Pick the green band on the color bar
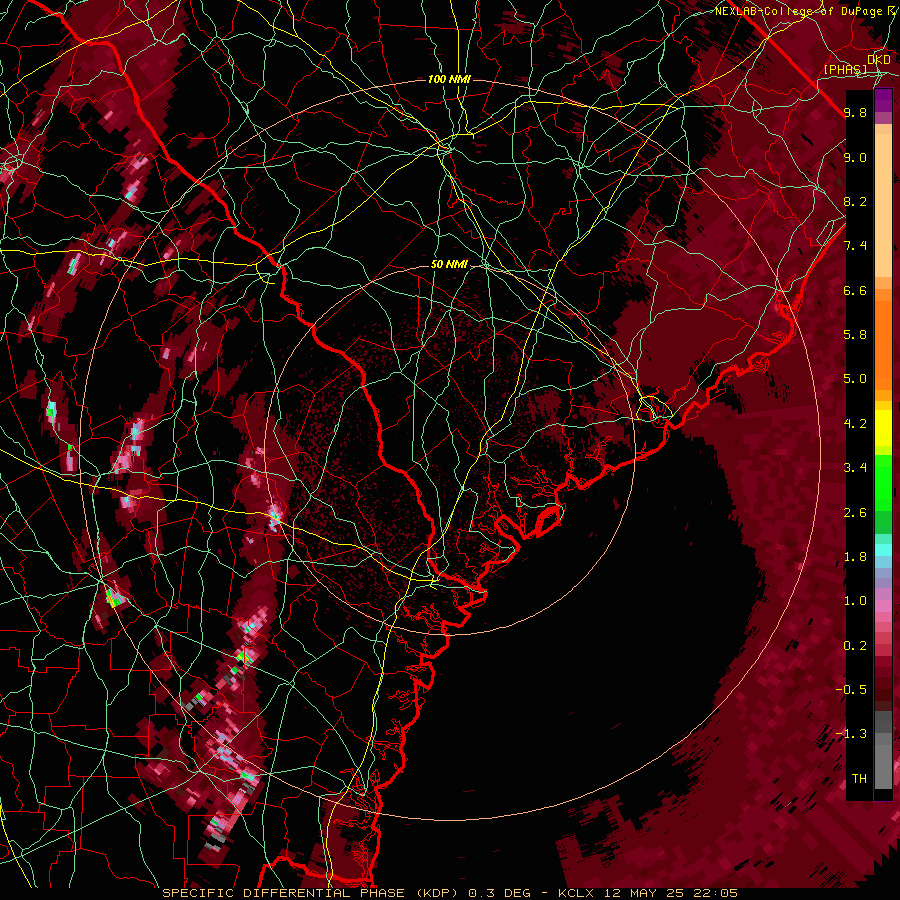900x900 pixels. (883, 482)
